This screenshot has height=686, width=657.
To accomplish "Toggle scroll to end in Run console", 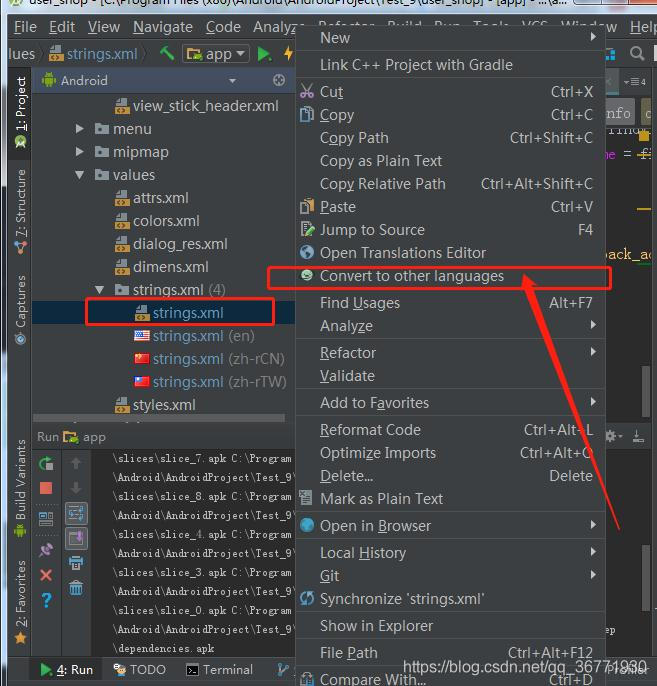I will click(76, 538).
